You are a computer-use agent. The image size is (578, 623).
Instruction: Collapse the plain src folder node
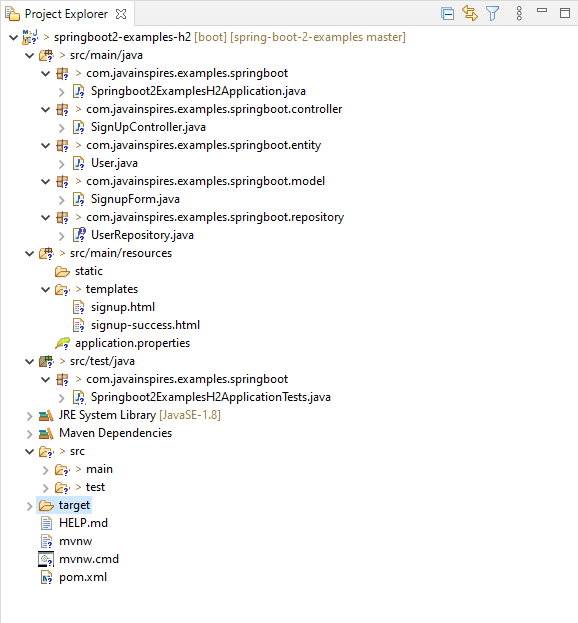point(29,451)
